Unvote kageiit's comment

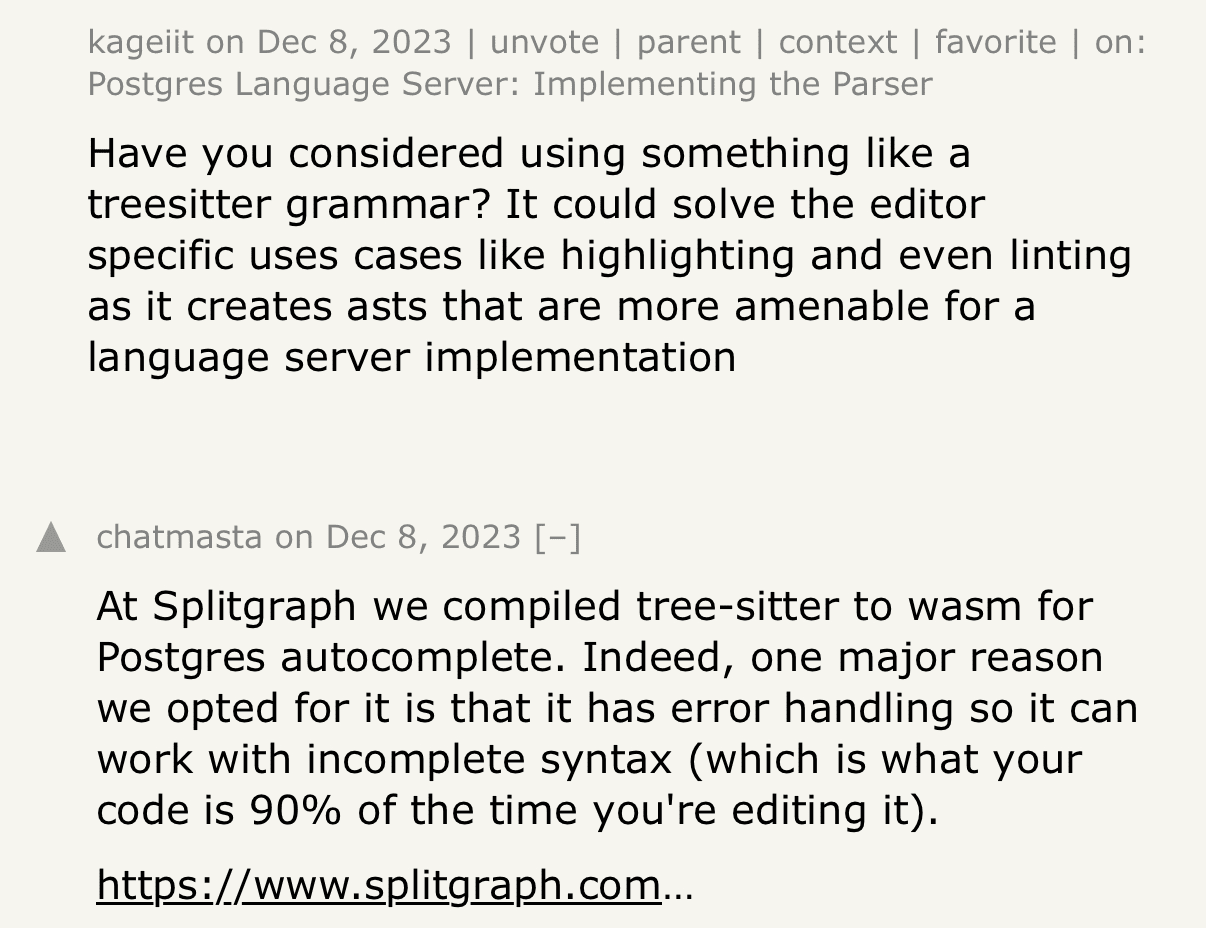click(545, 42)
